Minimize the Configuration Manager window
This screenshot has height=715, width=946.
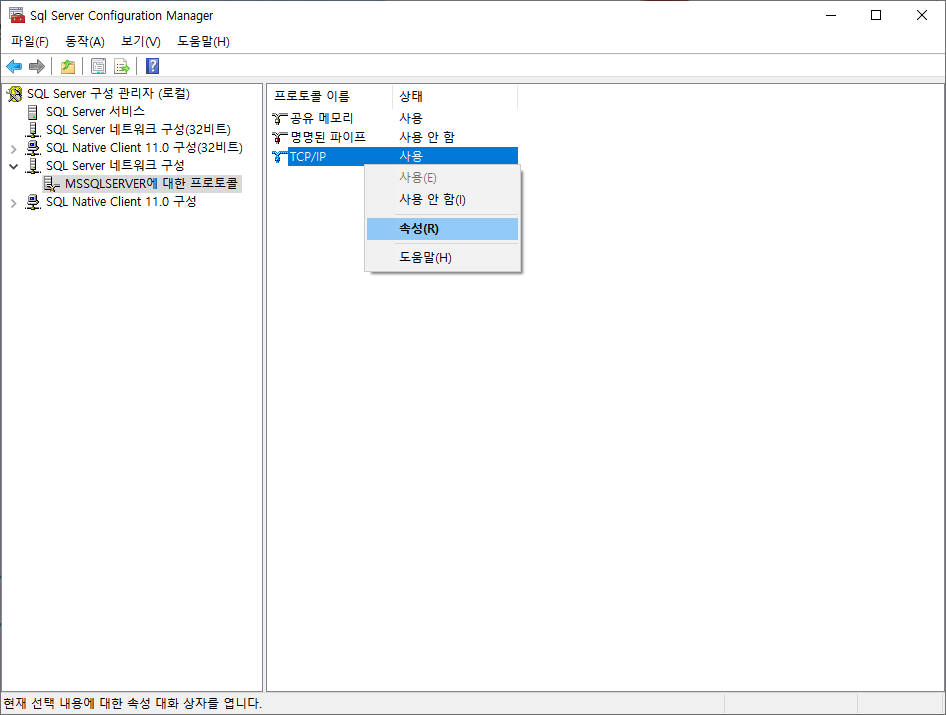coord(831,15)
